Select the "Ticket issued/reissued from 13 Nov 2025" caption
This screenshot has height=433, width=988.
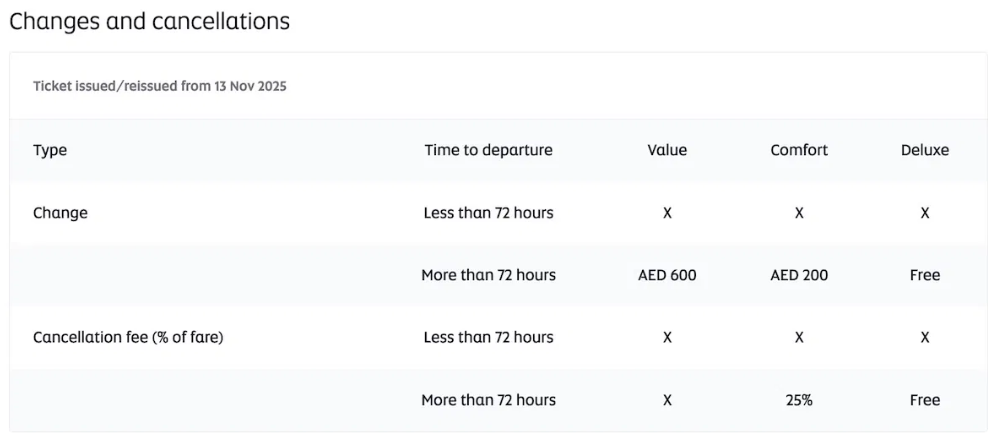pos(160,86)
